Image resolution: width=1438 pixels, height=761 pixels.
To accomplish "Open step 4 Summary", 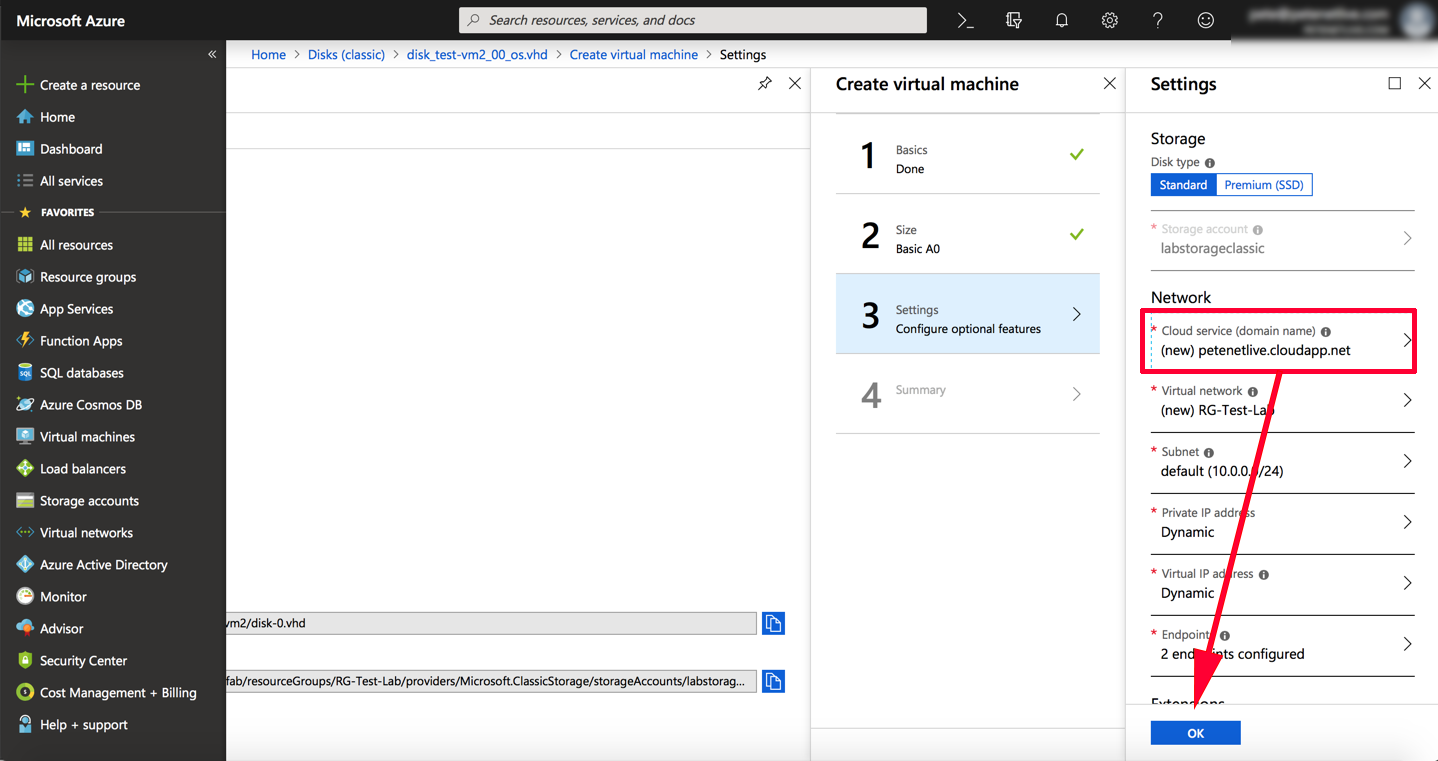I will tap(967, 394).
